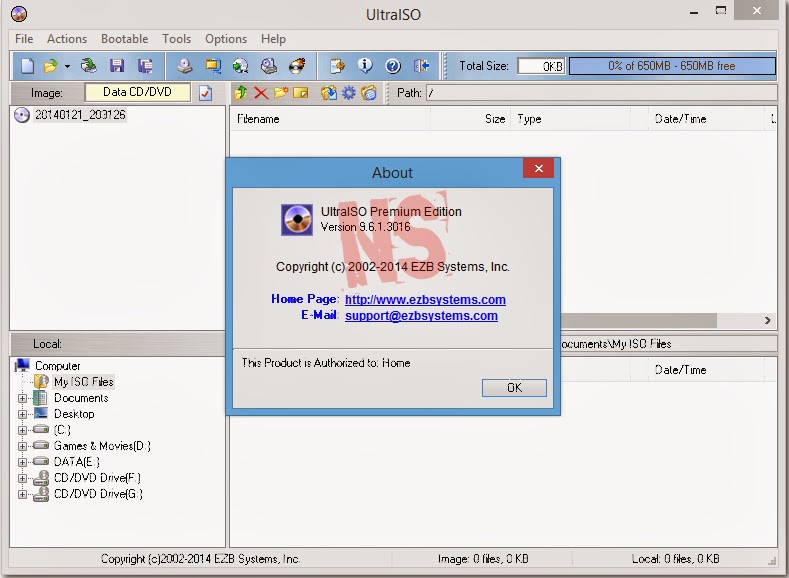Click the Save floppy disk icon

[117, 66]
